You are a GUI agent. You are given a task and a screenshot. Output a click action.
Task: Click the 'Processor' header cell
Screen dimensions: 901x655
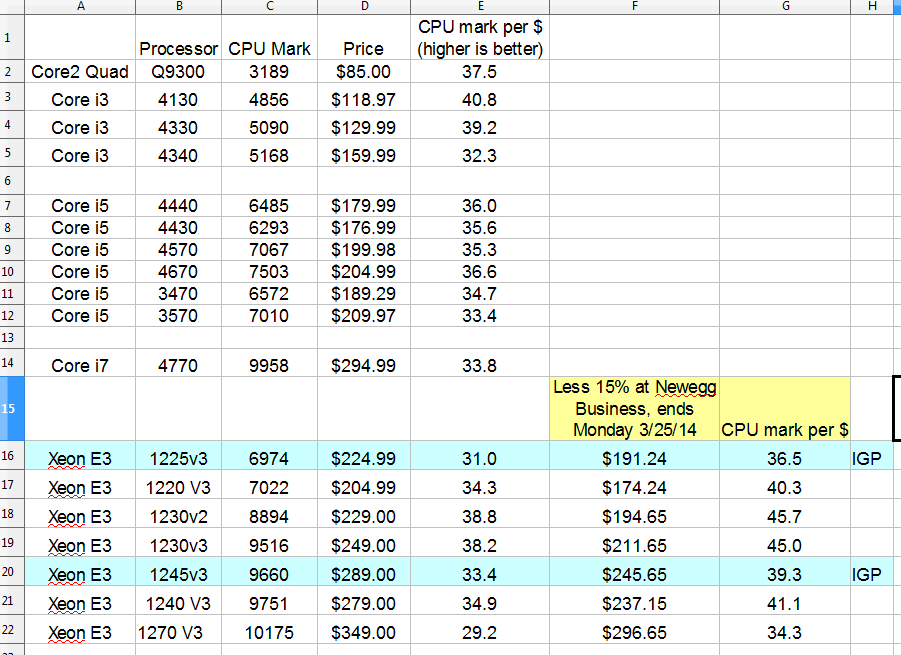[x=179, y=37]
